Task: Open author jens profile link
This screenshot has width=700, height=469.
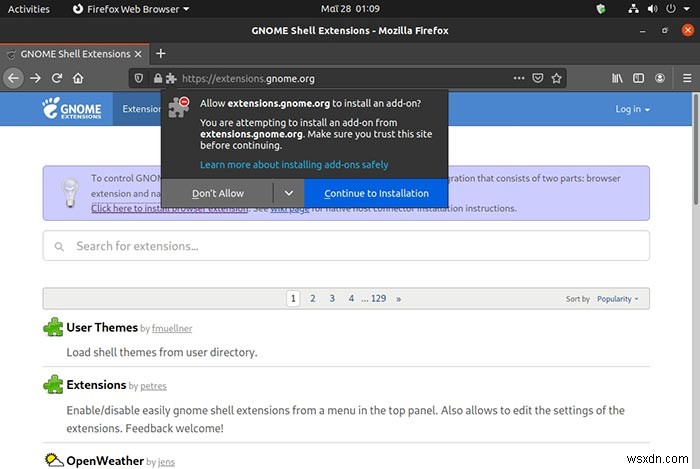Action: 166,462
